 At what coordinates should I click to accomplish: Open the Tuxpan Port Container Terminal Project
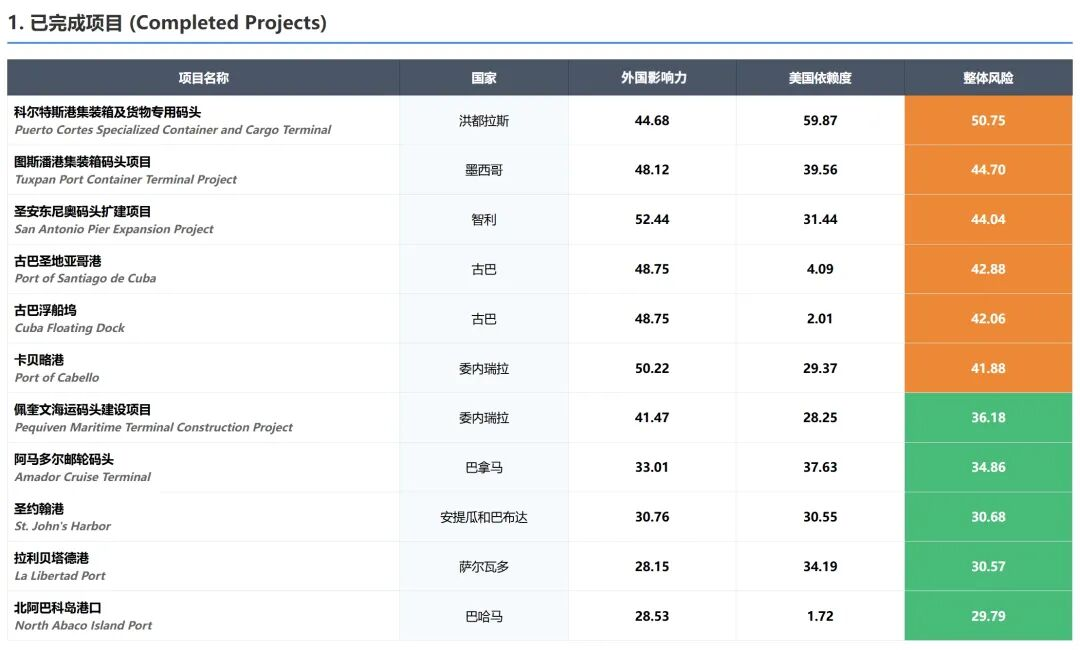[x=126, y=170]
